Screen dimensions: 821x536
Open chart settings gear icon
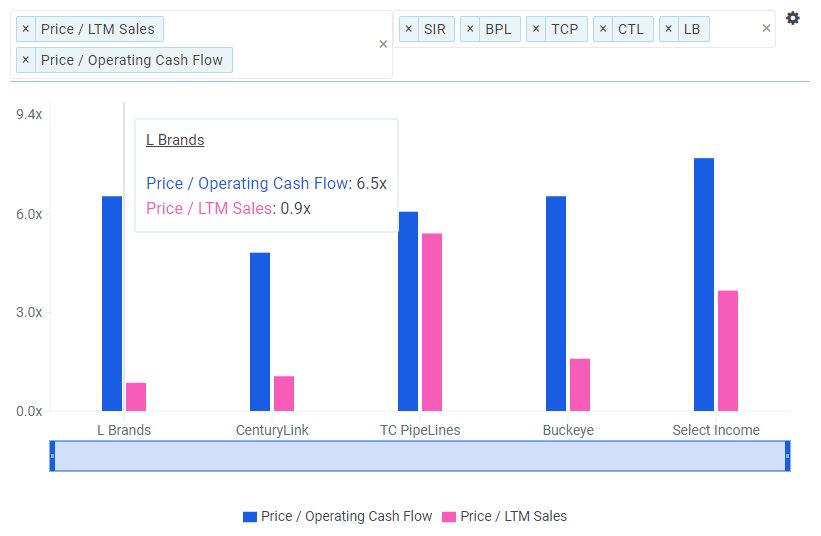click(793, 18)
